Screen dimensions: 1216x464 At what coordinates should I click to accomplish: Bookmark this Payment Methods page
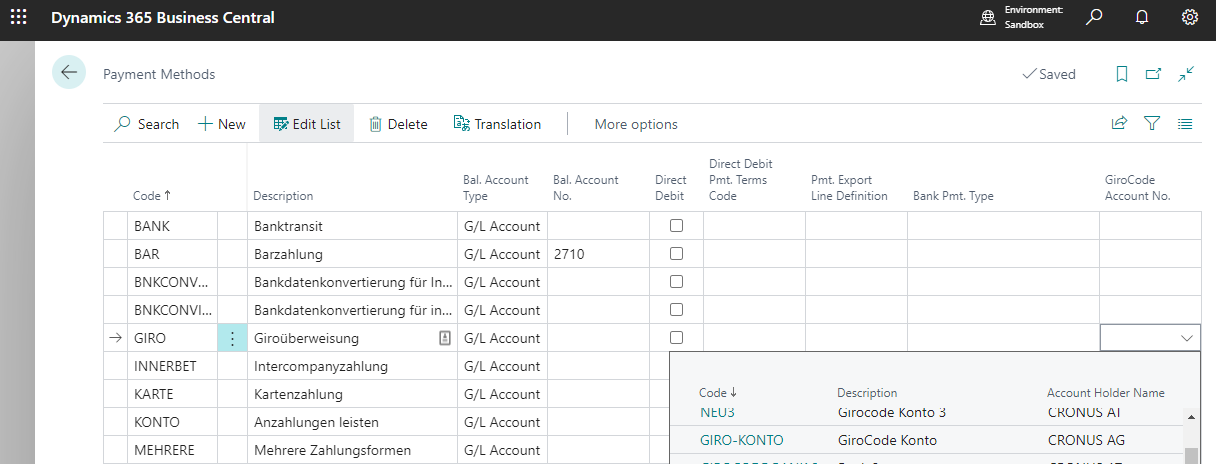point(1122,74)
